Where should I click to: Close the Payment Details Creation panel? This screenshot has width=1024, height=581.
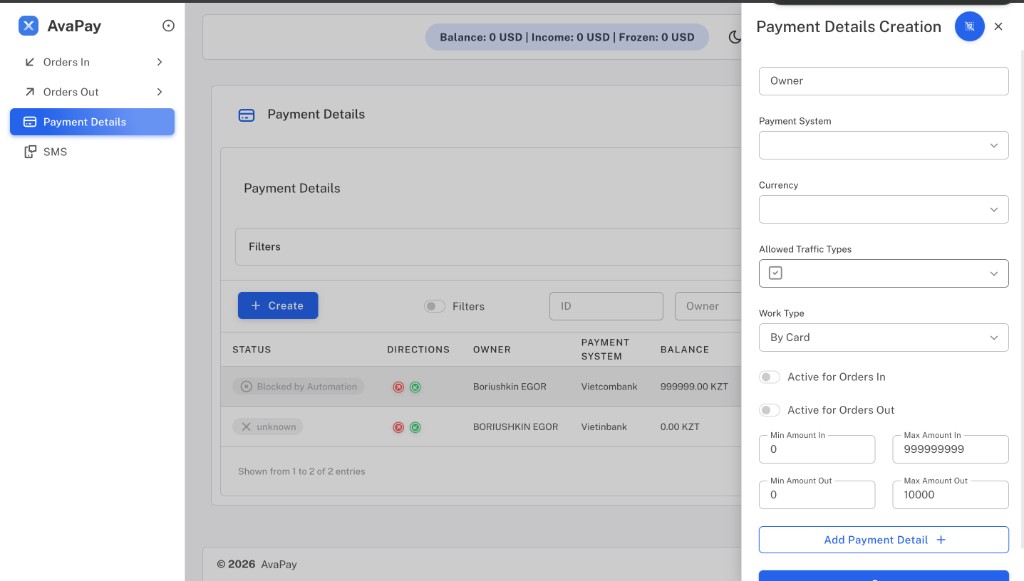coord(998,27)
